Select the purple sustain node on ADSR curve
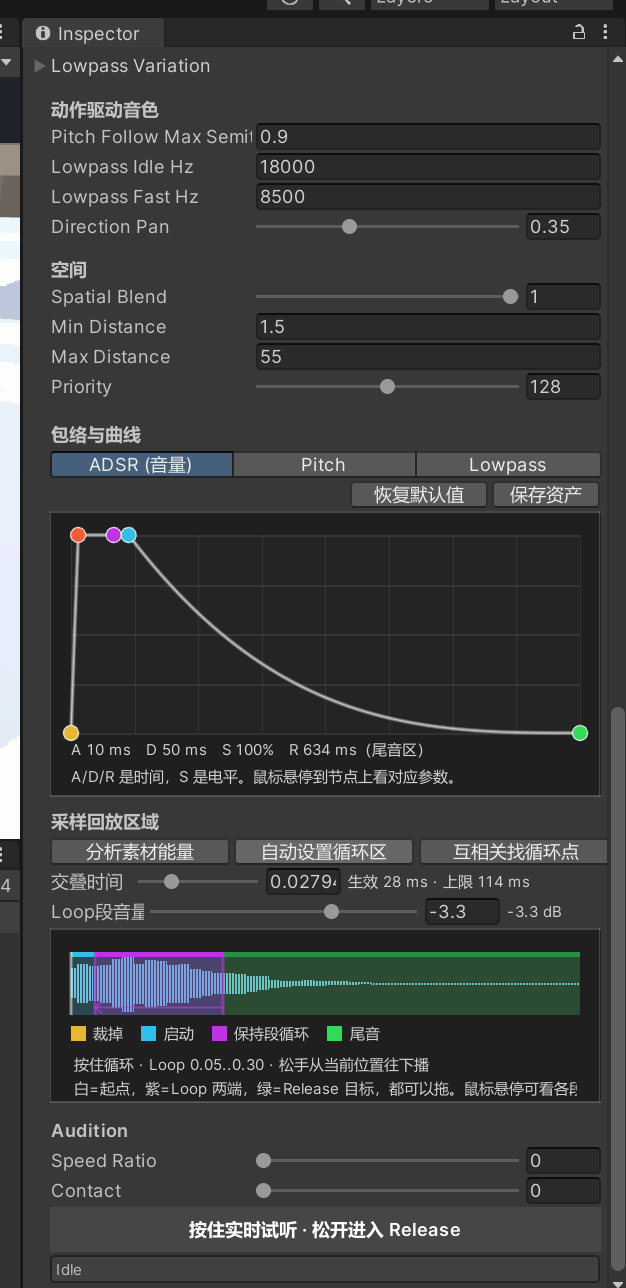 (x=113, y=535)
